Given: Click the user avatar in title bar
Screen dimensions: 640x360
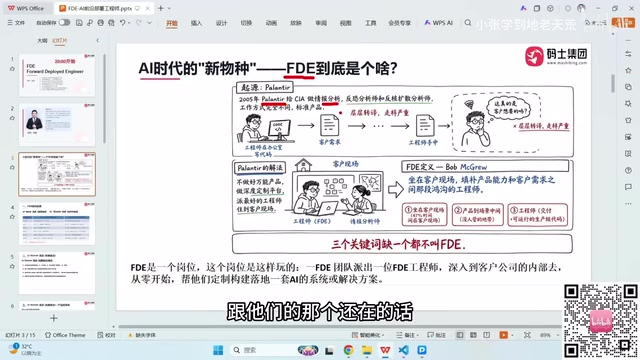Looking at the screenshot, I should [x=581, y=8].
